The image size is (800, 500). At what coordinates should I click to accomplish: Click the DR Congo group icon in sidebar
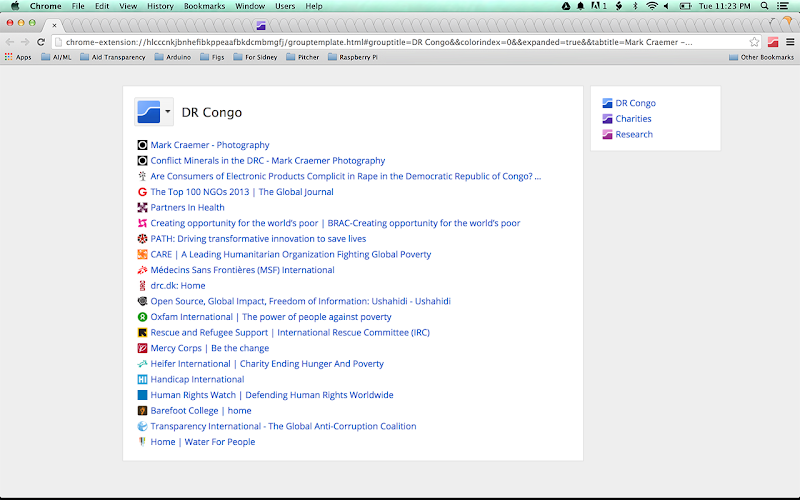pos(607,103)
